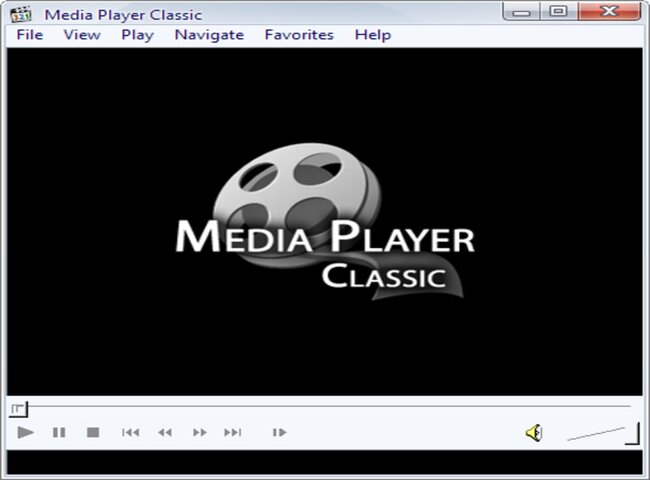The width and height of the screenshot is (650, 480).
Task: Click the video display area logo
Action: [x=325, y=222]
